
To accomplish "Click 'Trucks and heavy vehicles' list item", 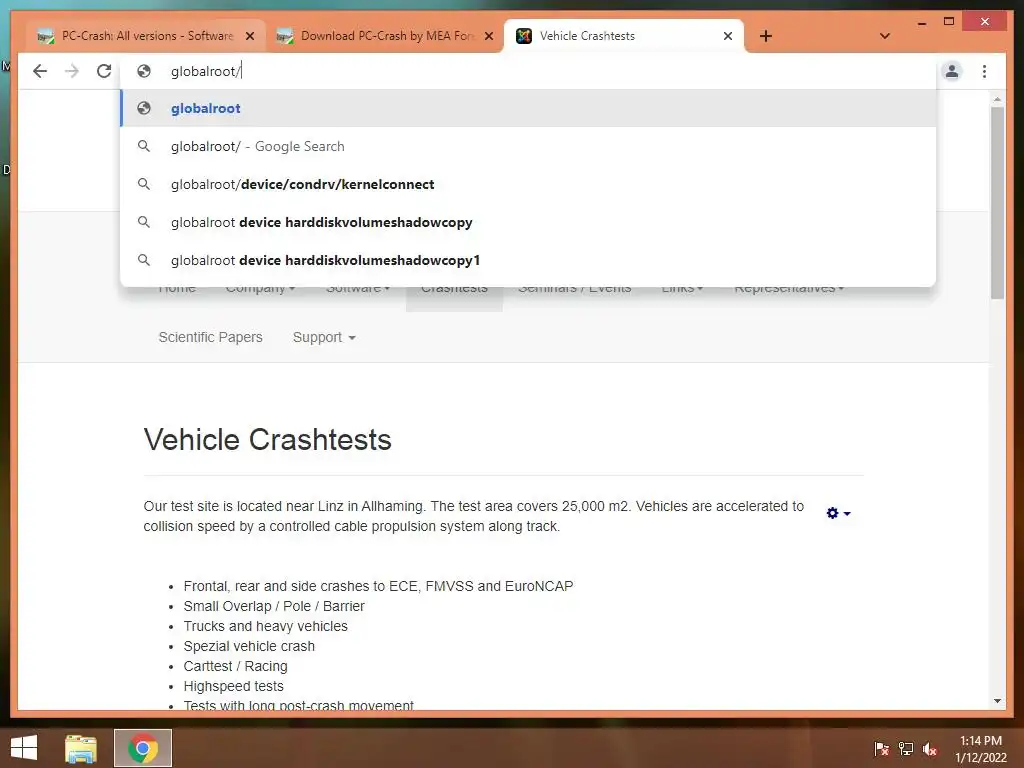I will point(265,626).
